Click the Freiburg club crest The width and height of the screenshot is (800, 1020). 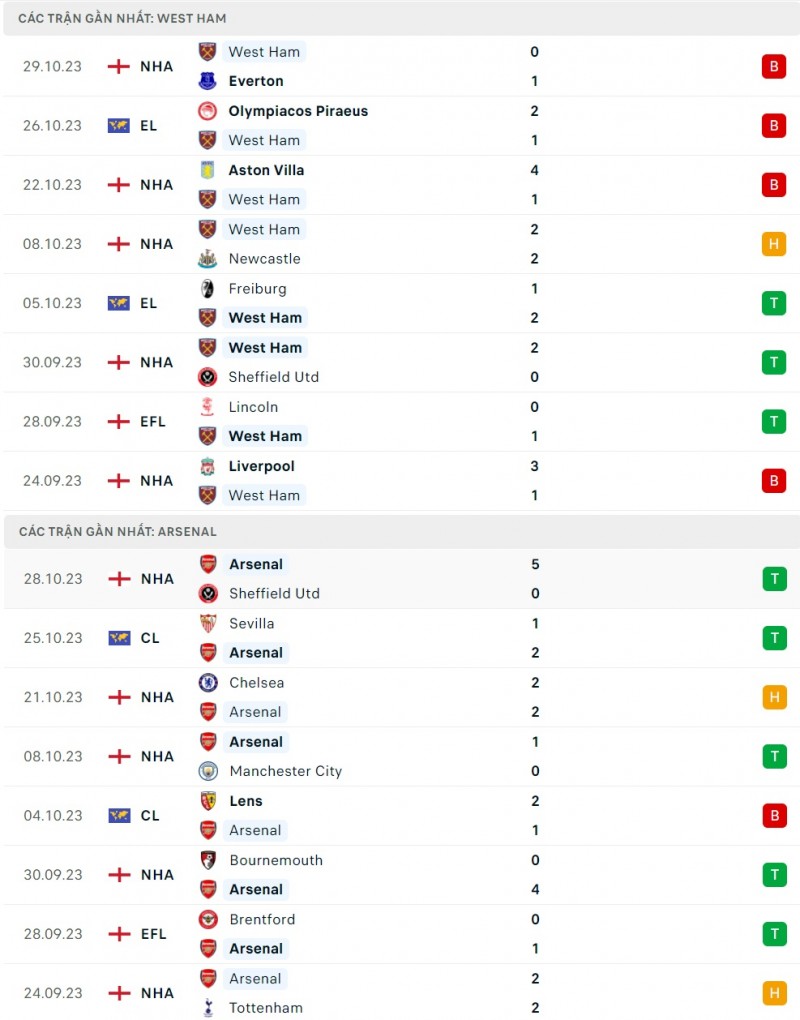(x=208, y=288)
